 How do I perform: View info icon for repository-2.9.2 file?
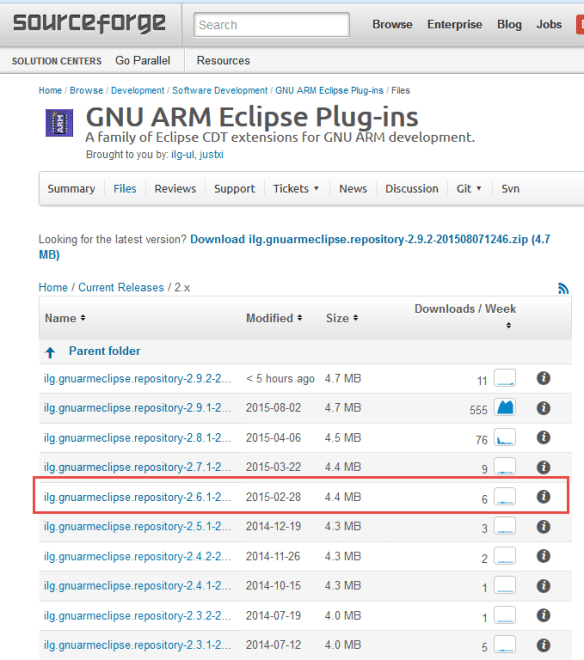[x=544, y=378]
